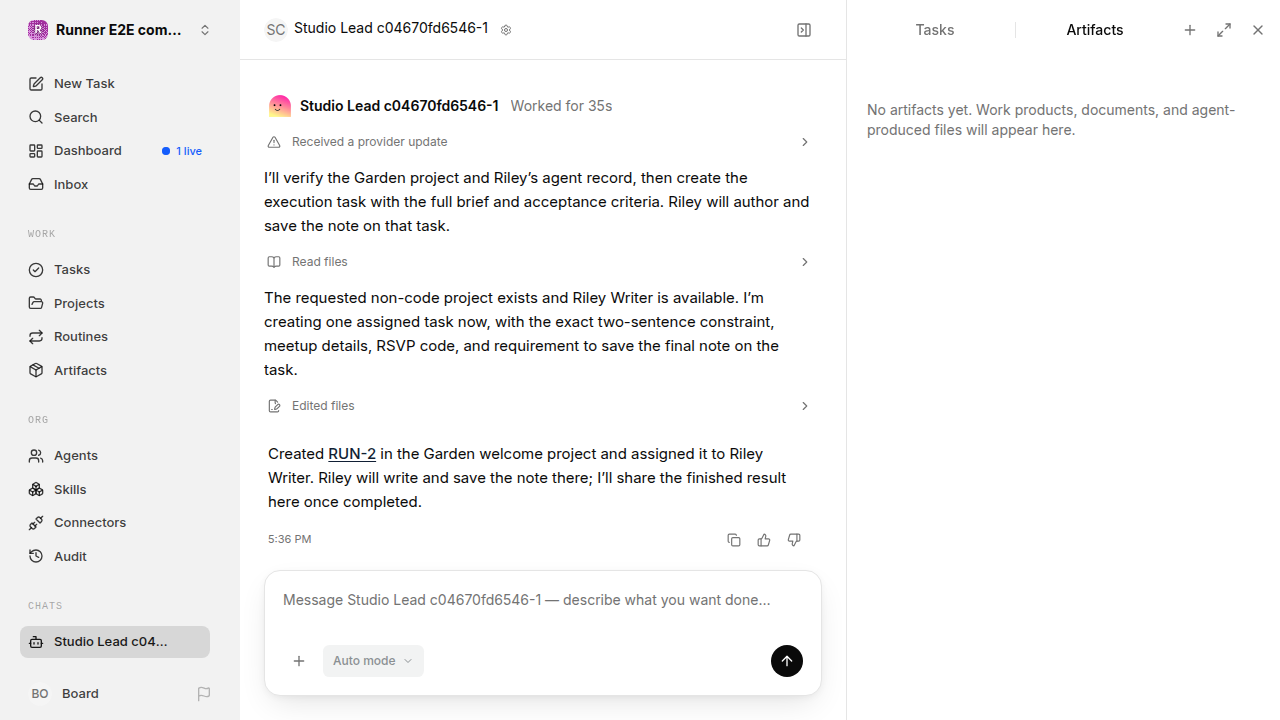
Task: Open the Agents page
Action: pyautogui.click(x=115, y=456)
